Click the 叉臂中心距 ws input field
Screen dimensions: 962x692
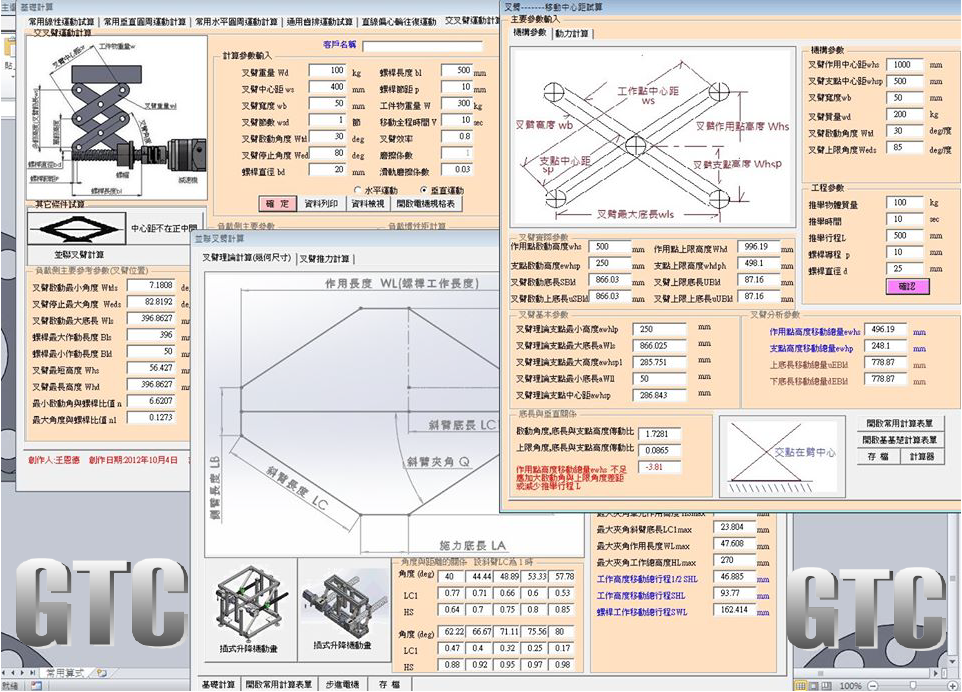click(328, 88)
